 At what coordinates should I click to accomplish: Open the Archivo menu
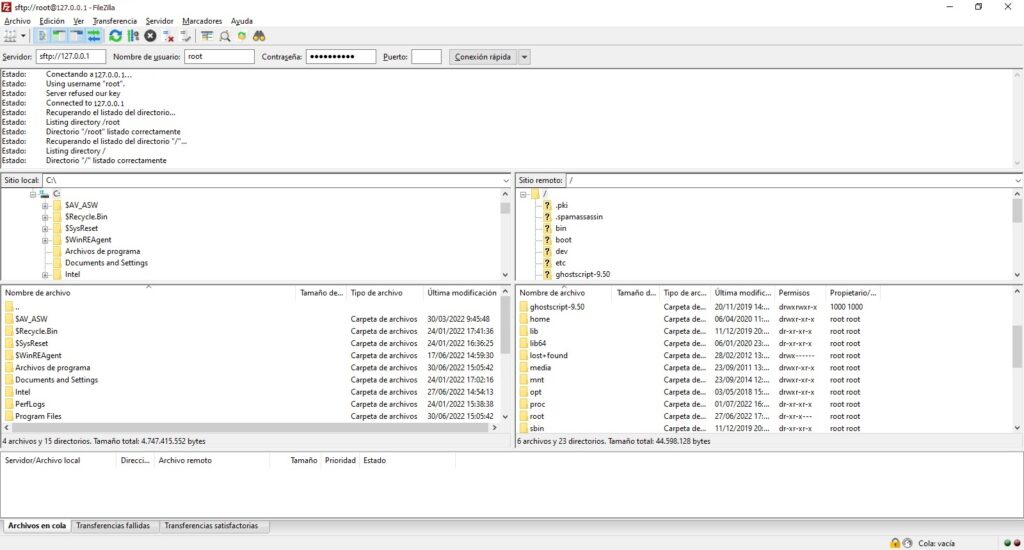point(18,21)
